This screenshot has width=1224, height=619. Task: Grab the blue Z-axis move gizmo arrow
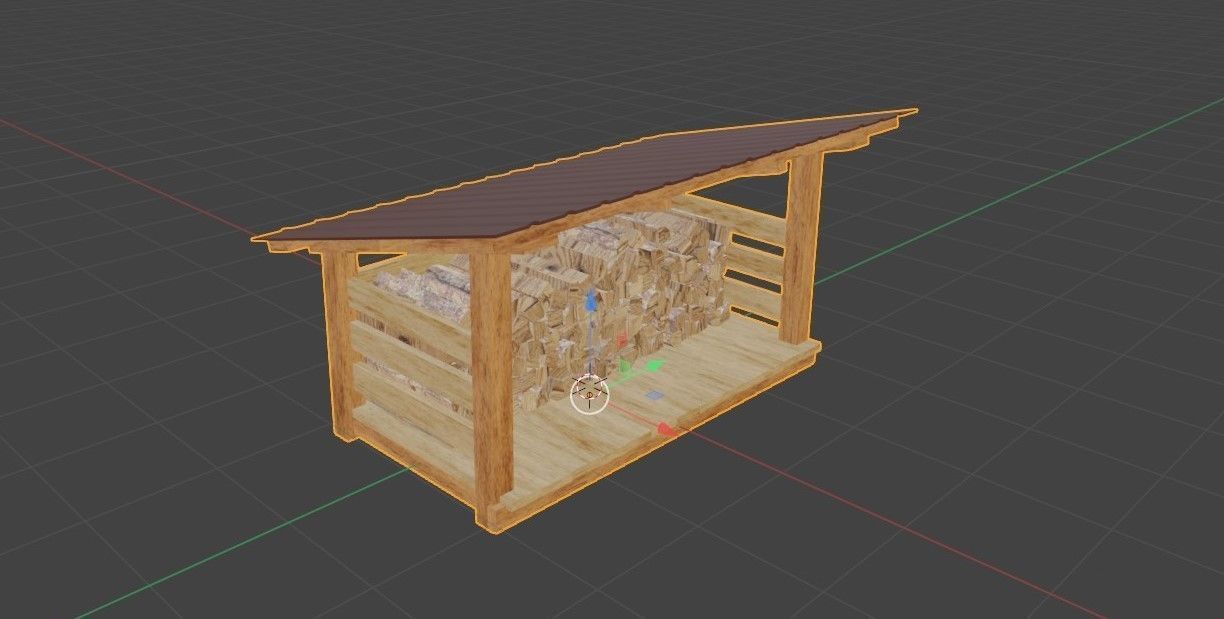[591, 301]
